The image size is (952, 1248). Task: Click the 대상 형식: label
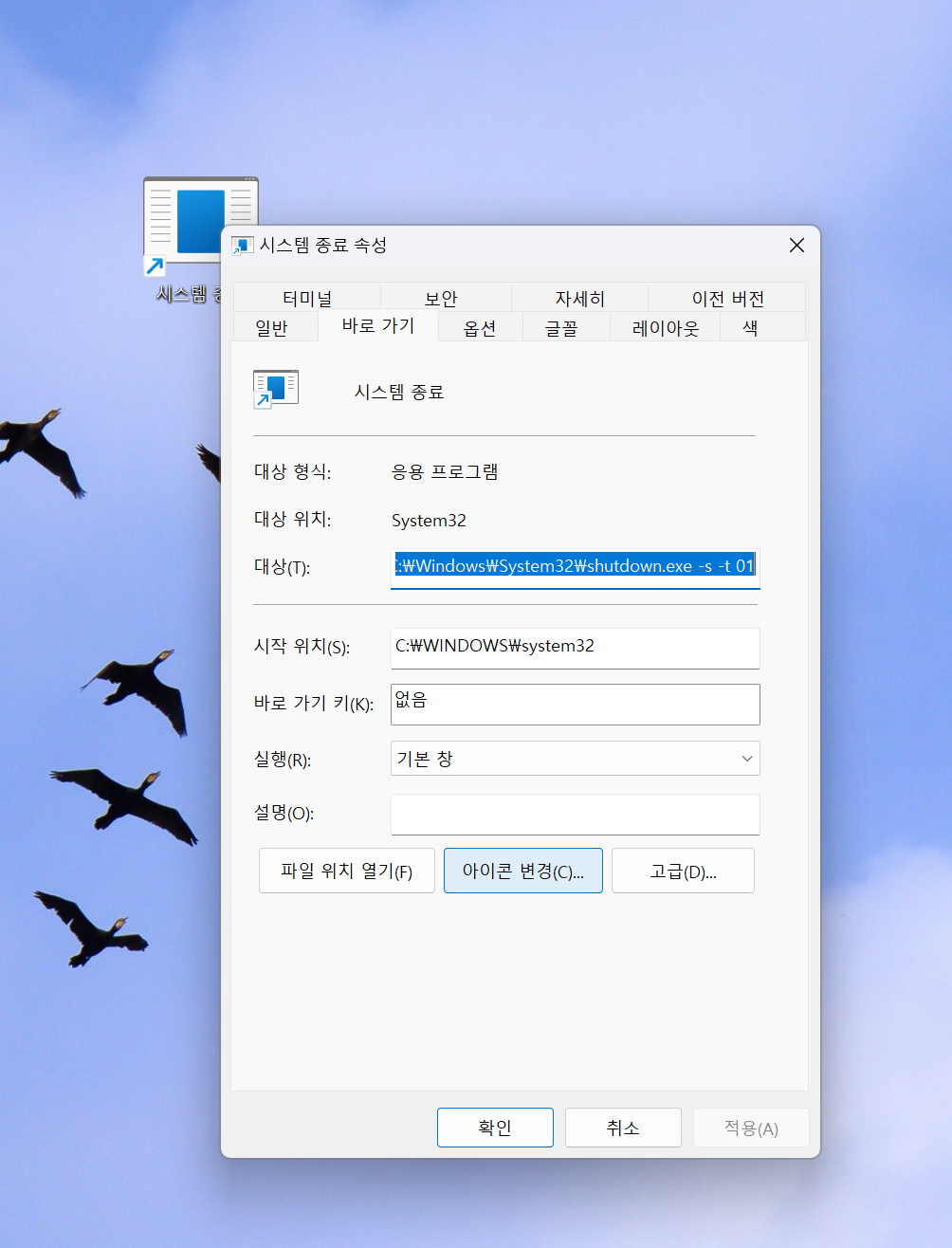[x=293, y=471]
